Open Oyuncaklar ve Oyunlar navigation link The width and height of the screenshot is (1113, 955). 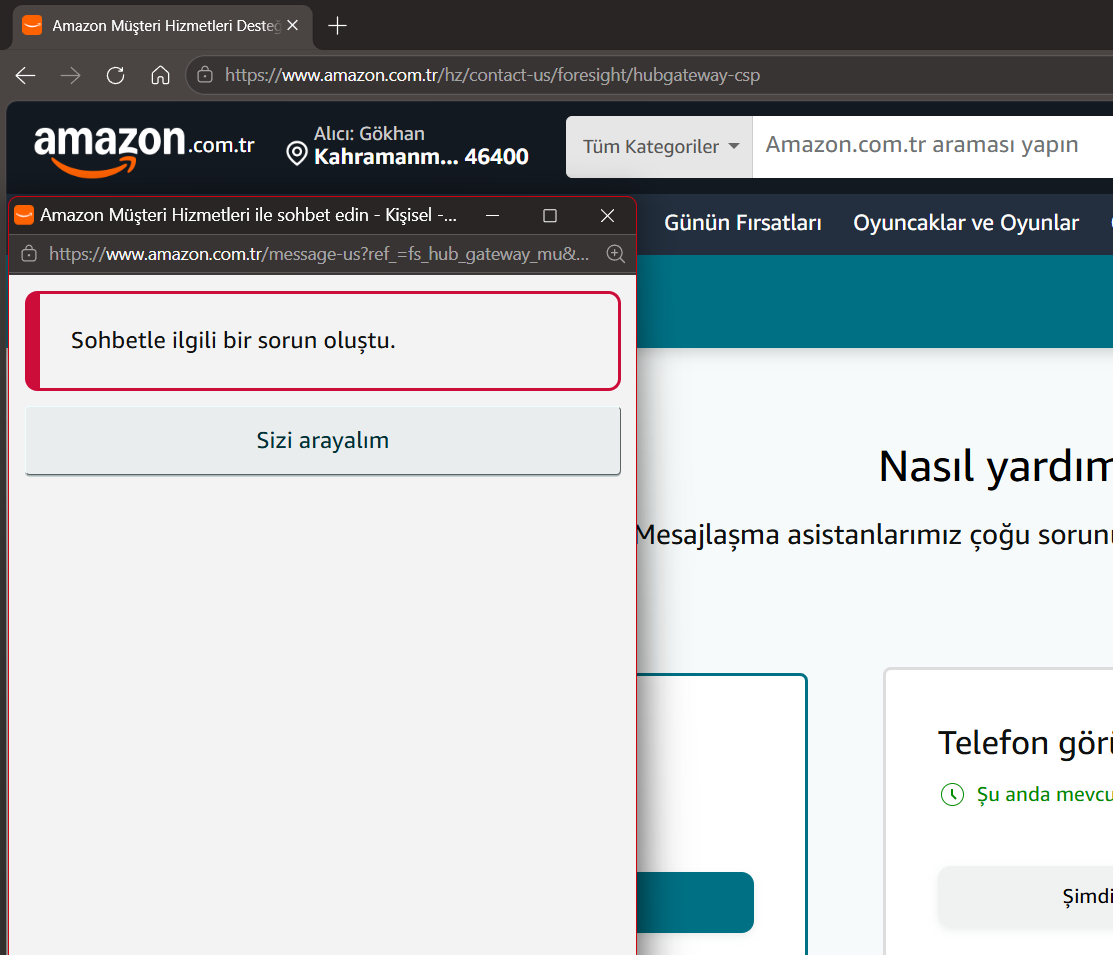tap(965, 223)
